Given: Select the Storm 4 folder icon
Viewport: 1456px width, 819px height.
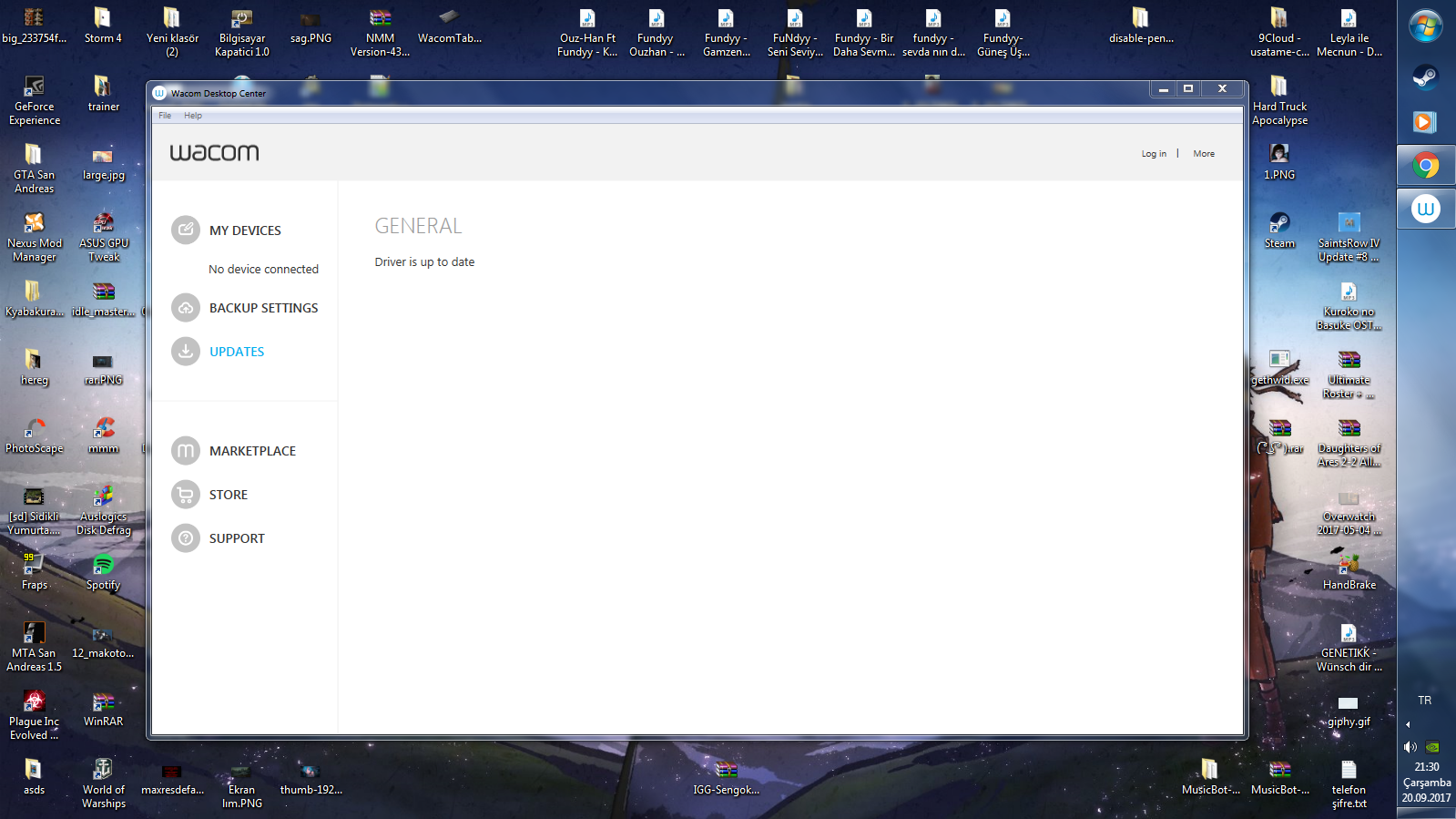Looking at the screenshot, I should coord(103,26).
